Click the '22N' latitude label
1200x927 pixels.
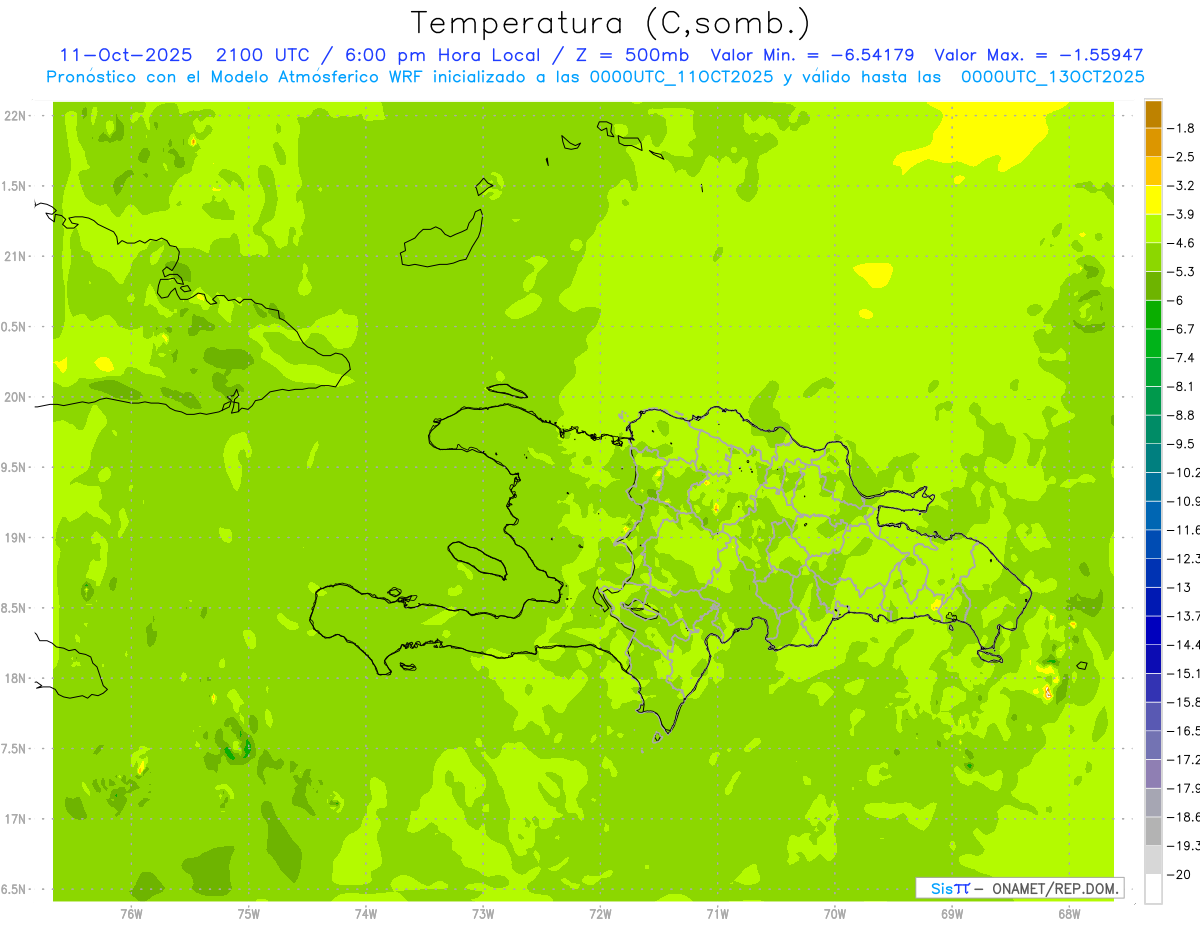[x=15, y=116]
